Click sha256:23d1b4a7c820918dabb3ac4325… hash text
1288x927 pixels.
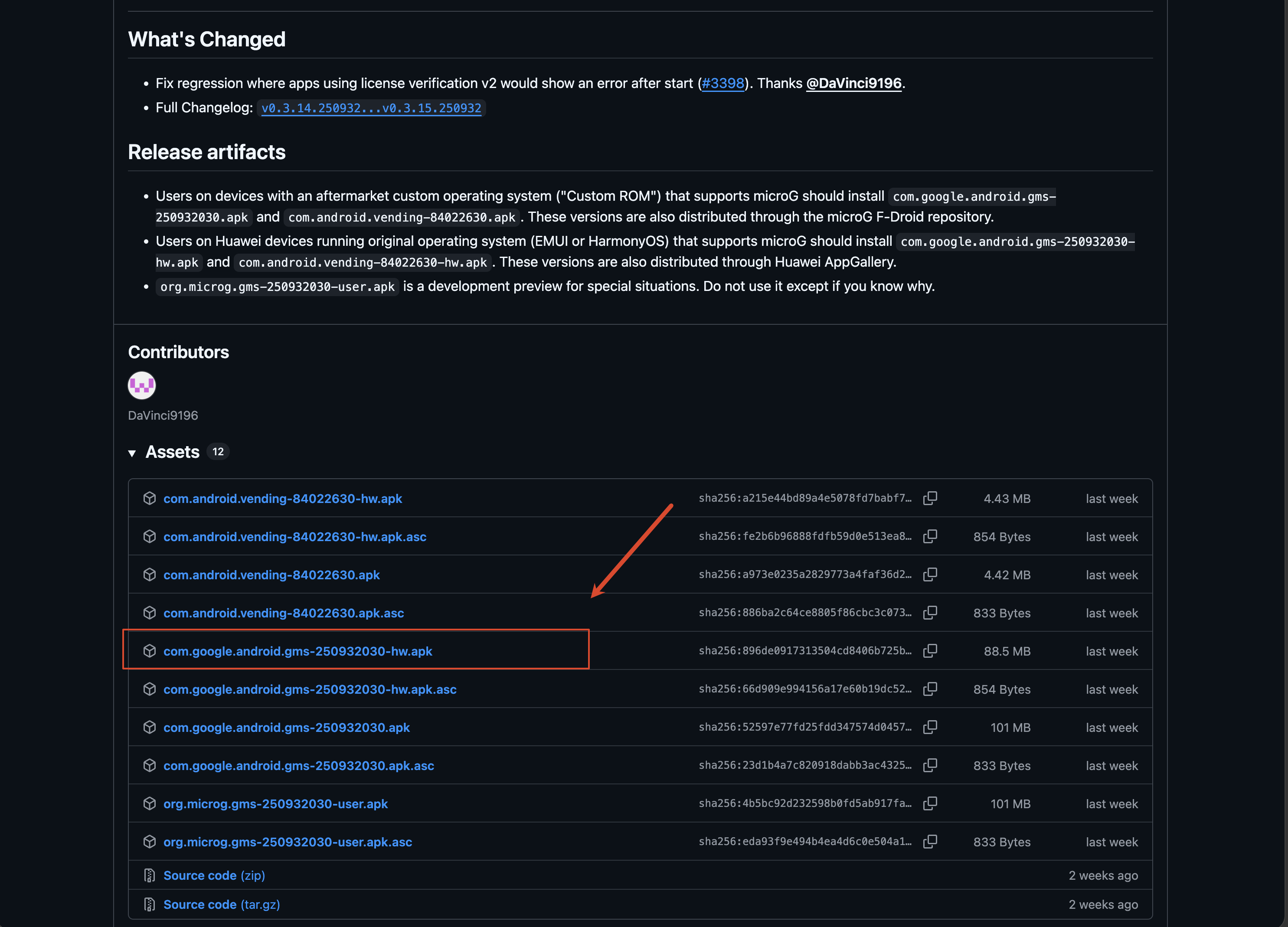pyautogui.click(x=805, y=765)
